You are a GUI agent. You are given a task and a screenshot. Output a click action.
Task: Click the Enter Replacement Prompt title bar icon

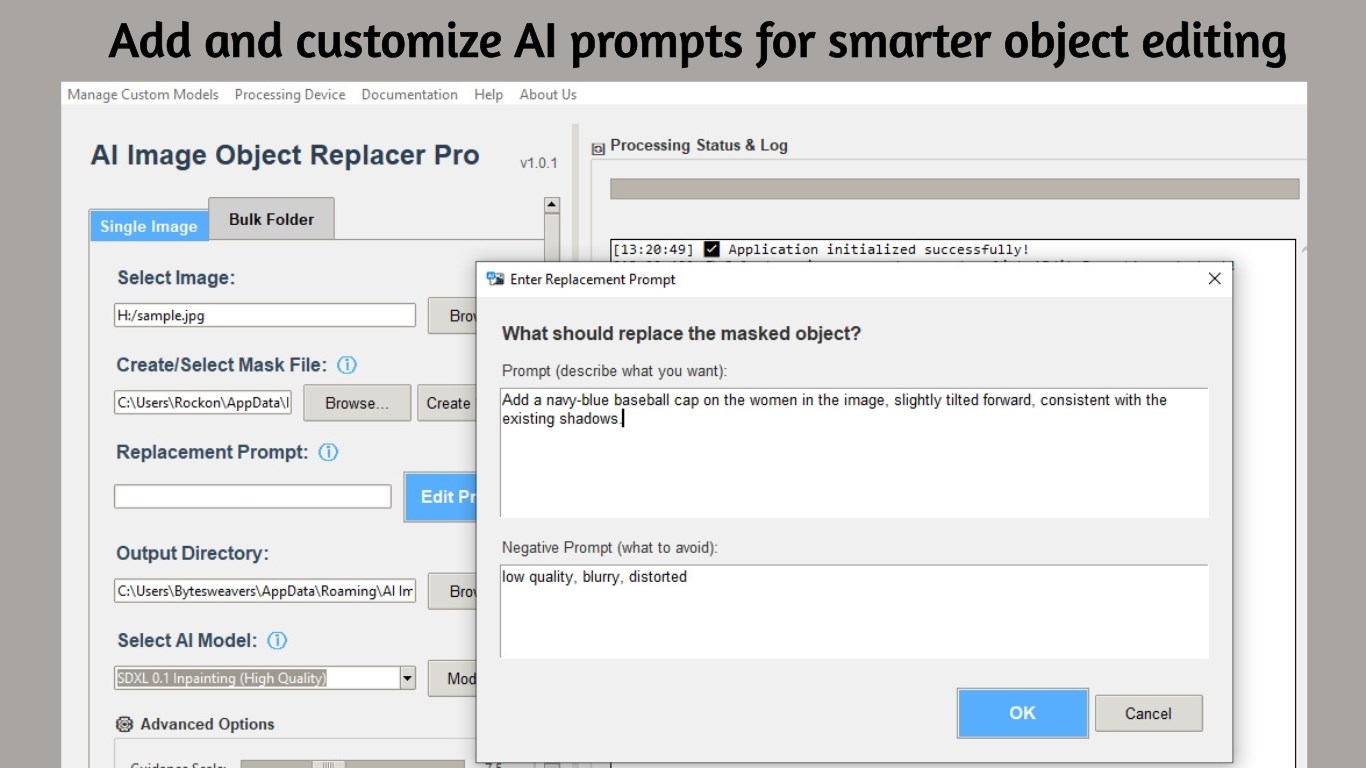coord(494,279)
